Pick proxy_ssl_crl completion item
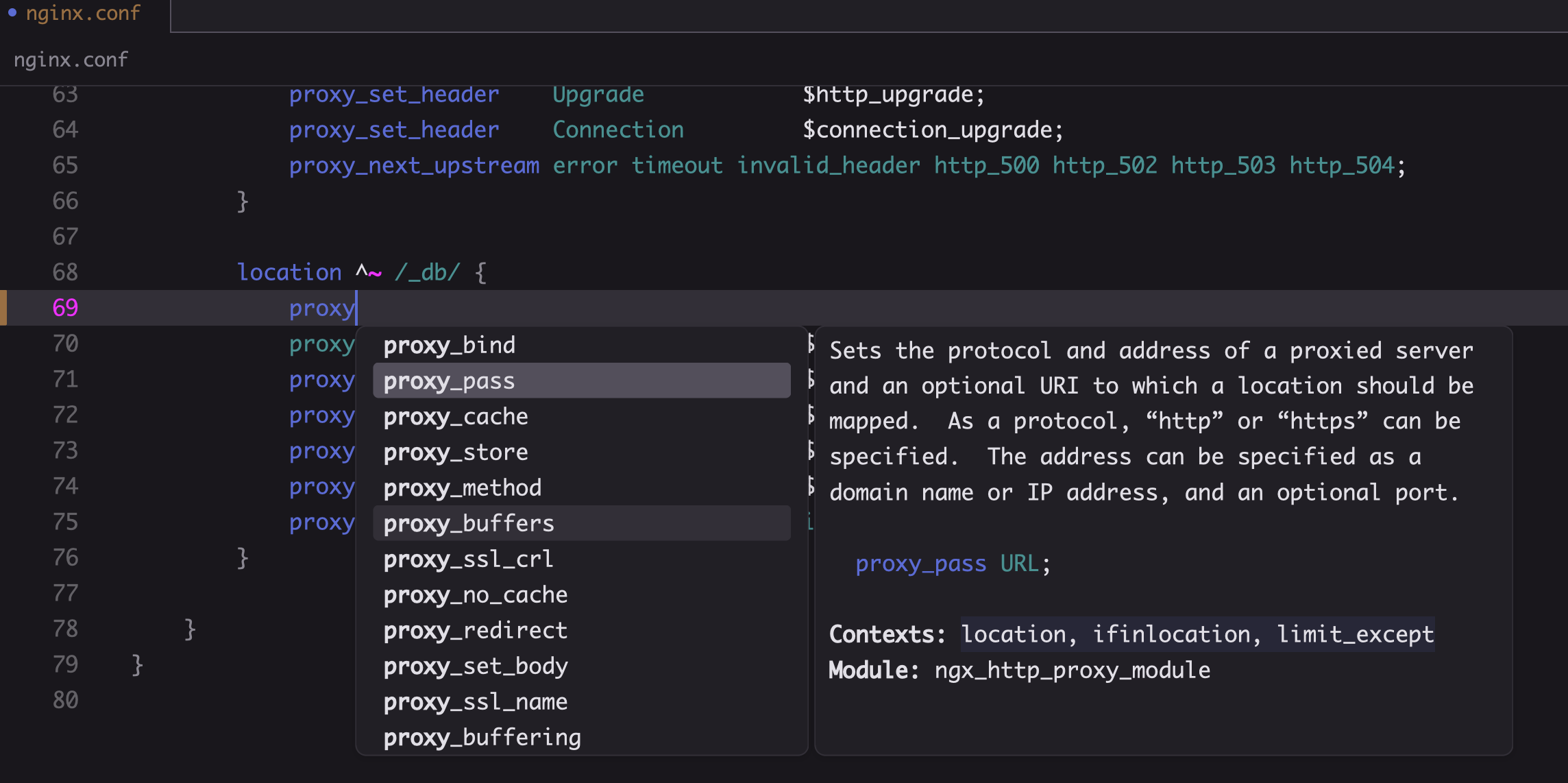 [x=468, y=559]
